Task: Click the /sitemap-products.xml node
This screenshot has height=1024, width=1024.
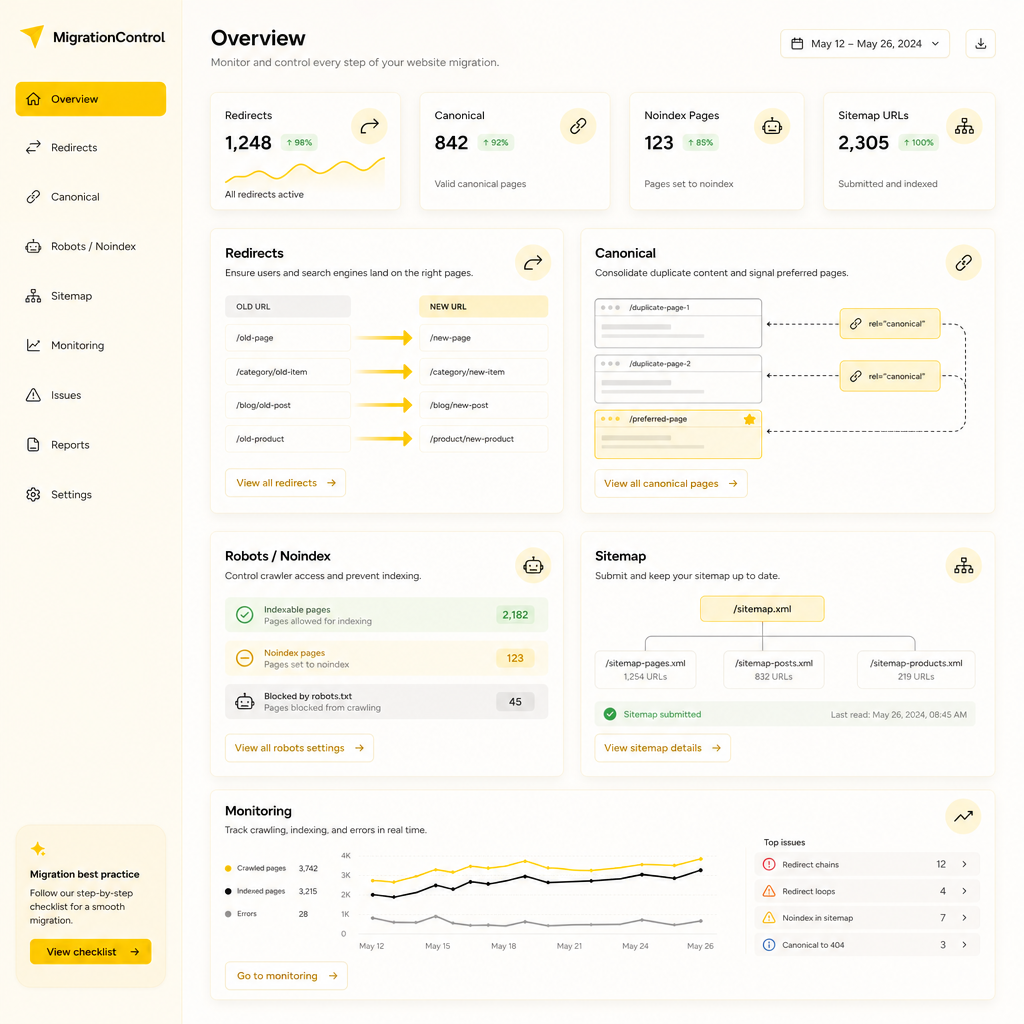Action: [x=916, y=669]
